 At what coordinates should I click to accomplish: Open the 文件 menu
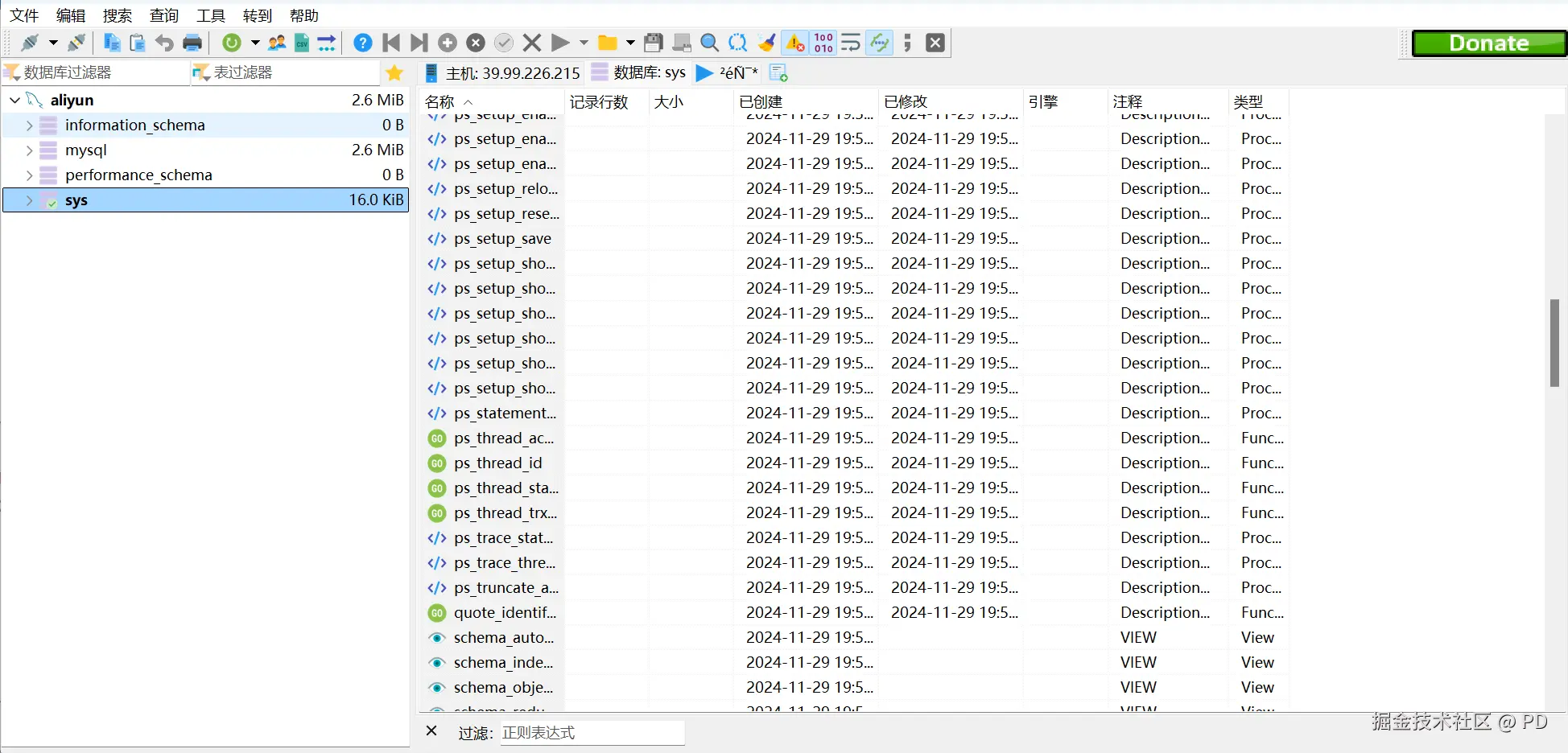[x=24, y=15]
